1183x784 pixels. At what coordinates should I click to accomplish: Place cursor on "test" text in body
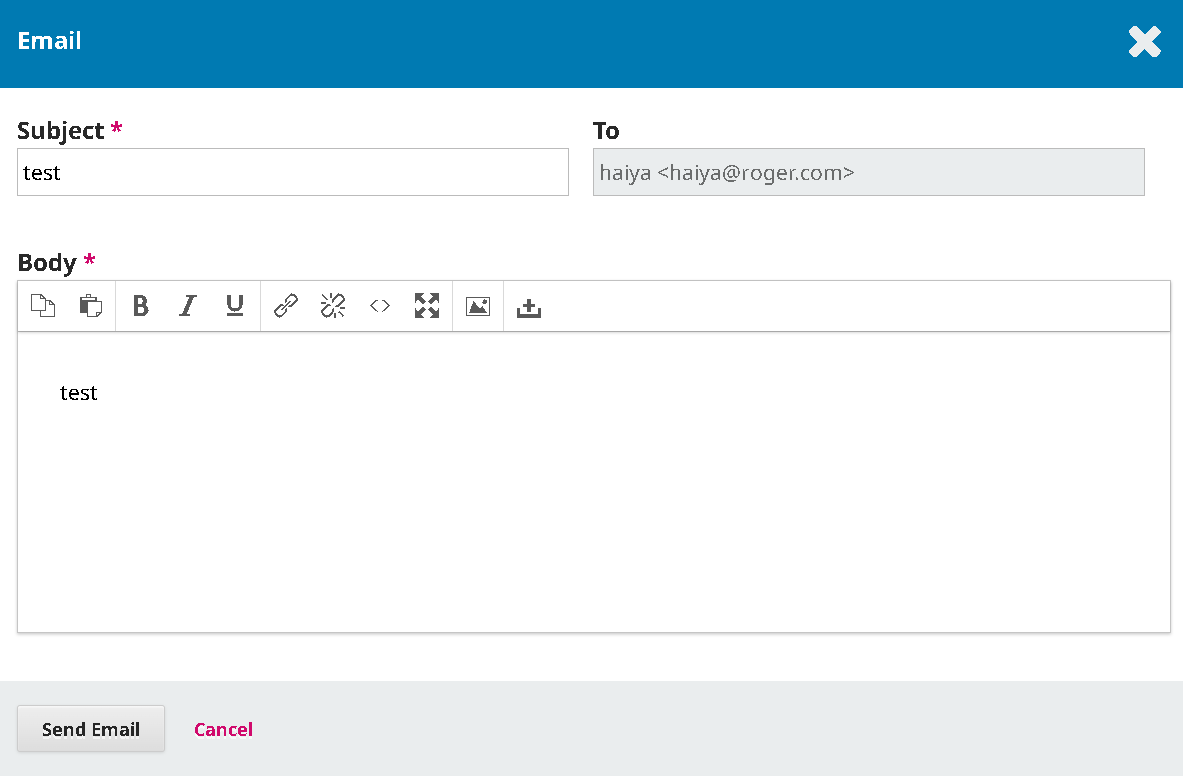(79, 393)
